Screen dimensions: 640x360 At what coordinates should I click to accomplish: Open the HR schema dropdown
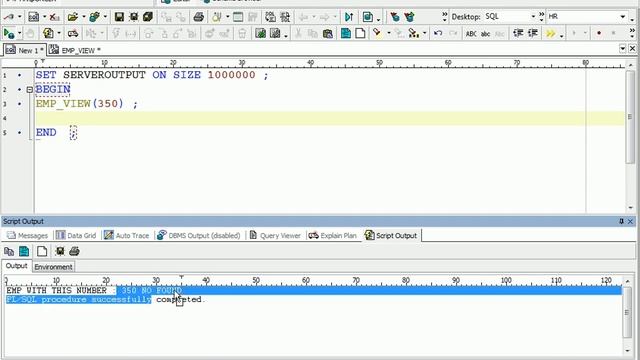pos(622,17)
